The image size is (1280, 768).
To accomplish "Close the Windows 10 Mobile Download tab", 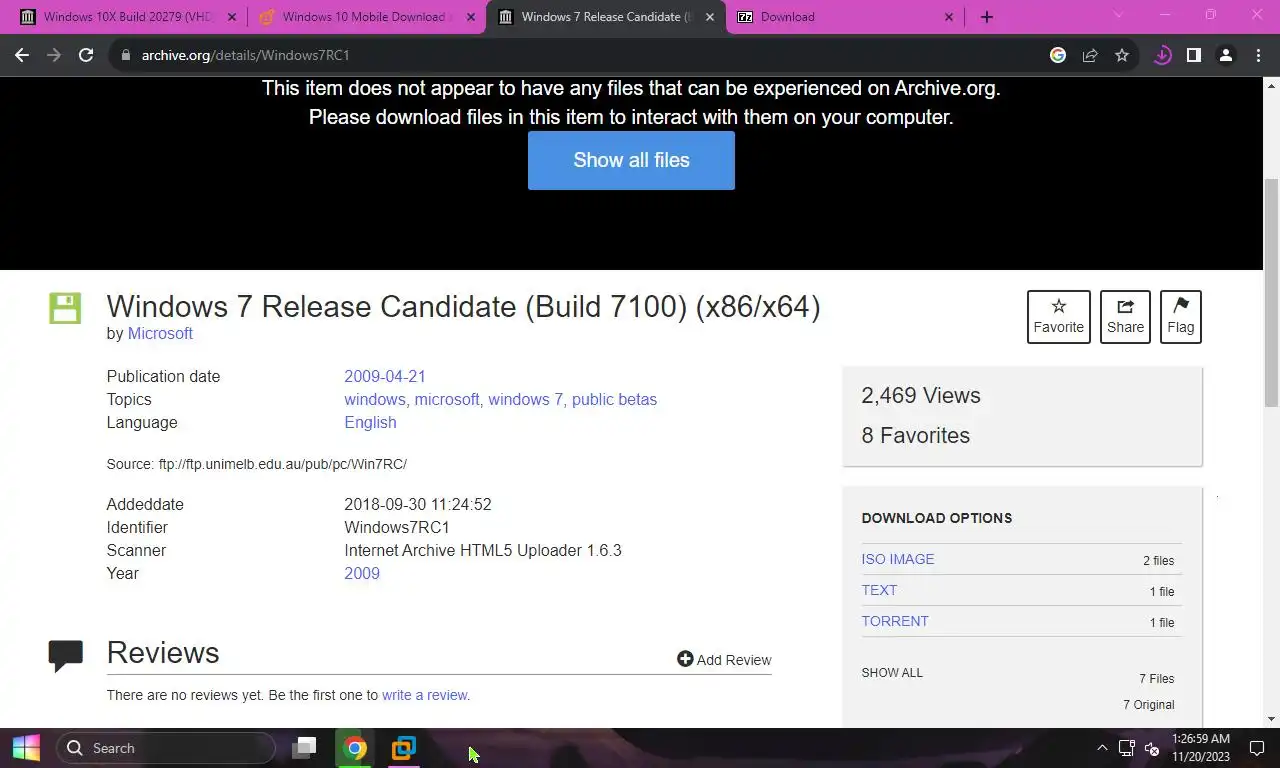I will (x=471, y=17).
